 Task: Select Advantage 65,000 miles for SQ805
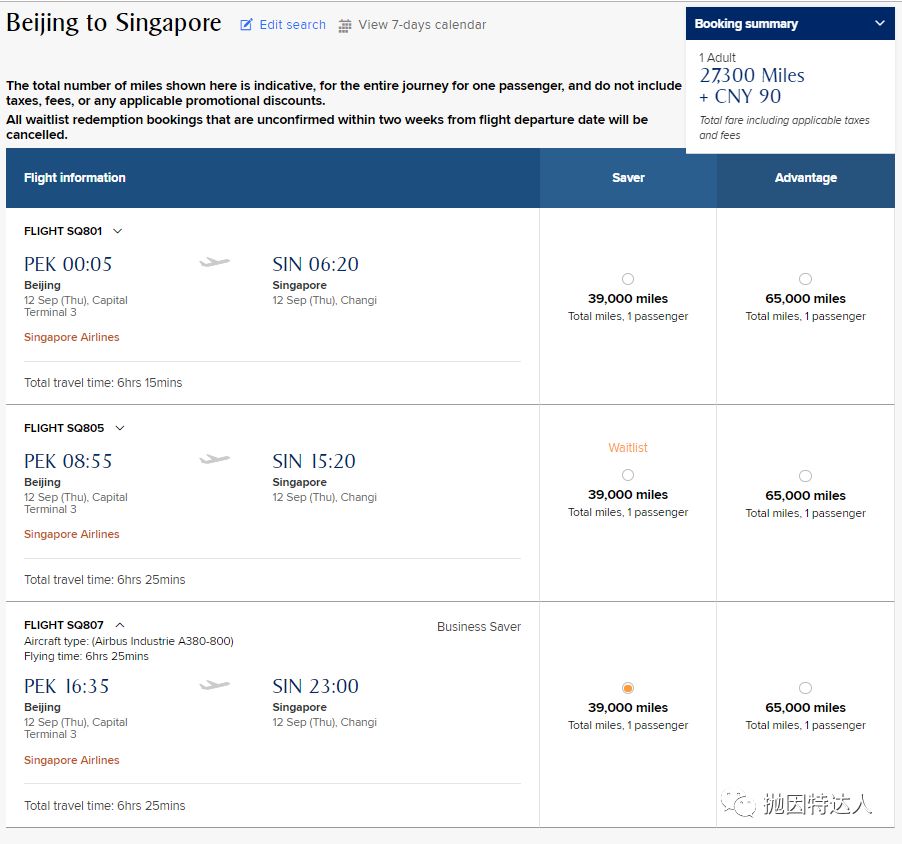tap(805, 476)
